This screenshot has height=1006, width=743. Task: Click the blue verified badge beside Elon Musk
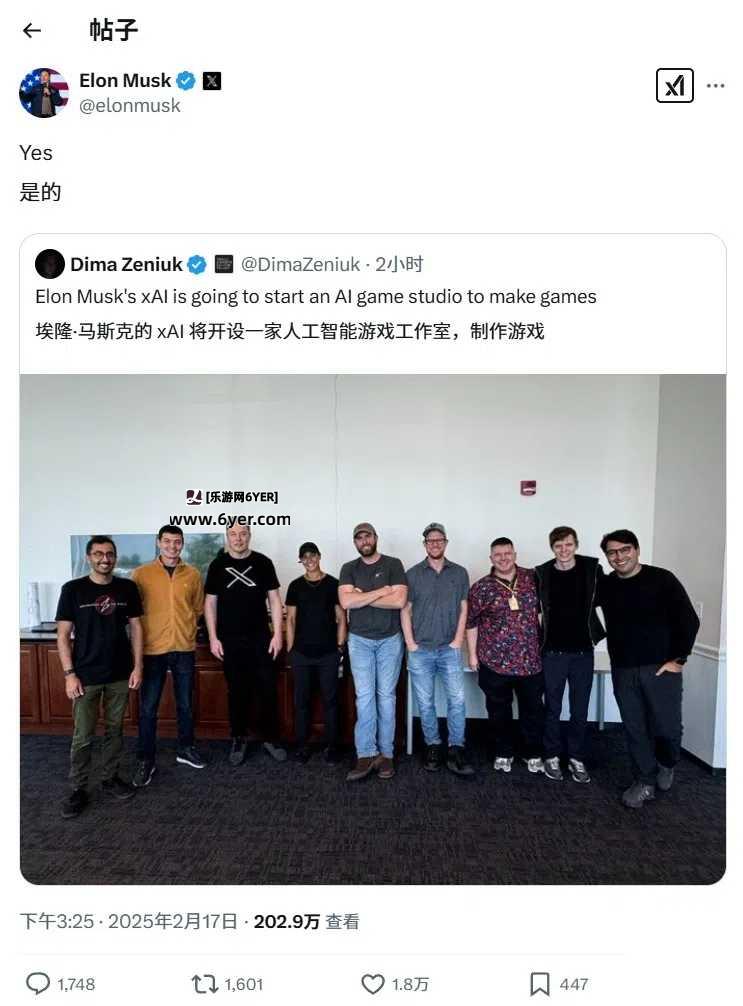186,81
